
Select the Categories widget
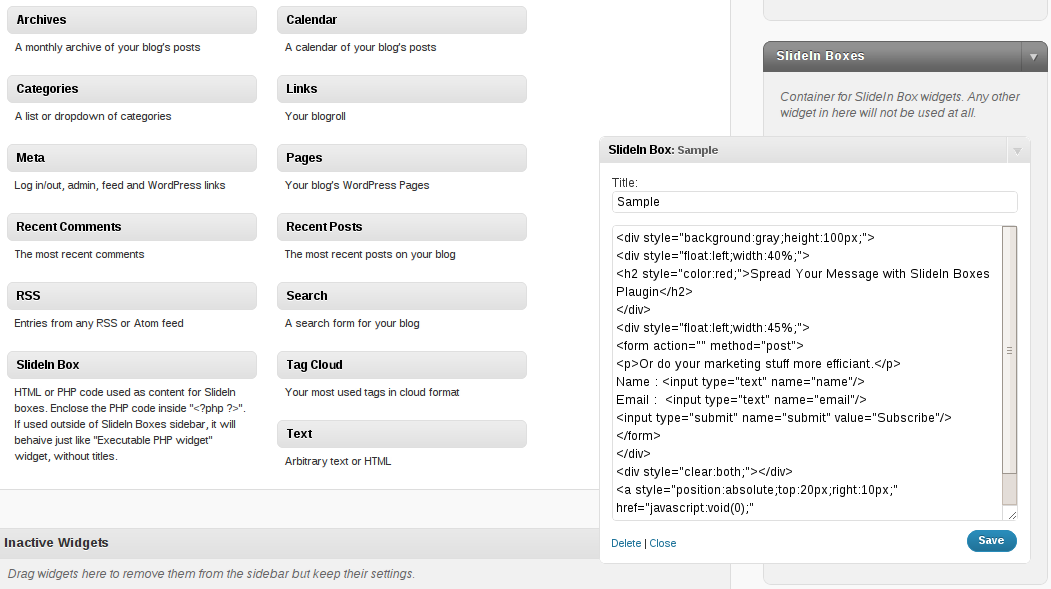tap(131, 89)
